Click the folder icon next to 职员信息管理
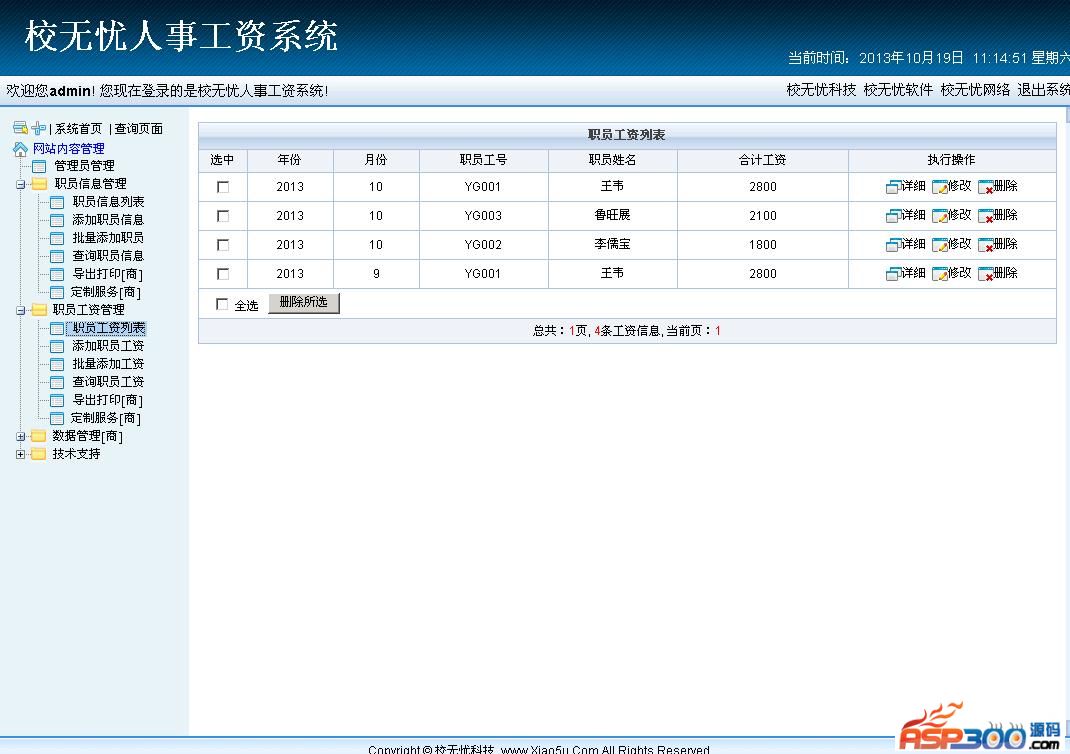This screenshot has height=754, width=1070. click(x=39, y=184)
